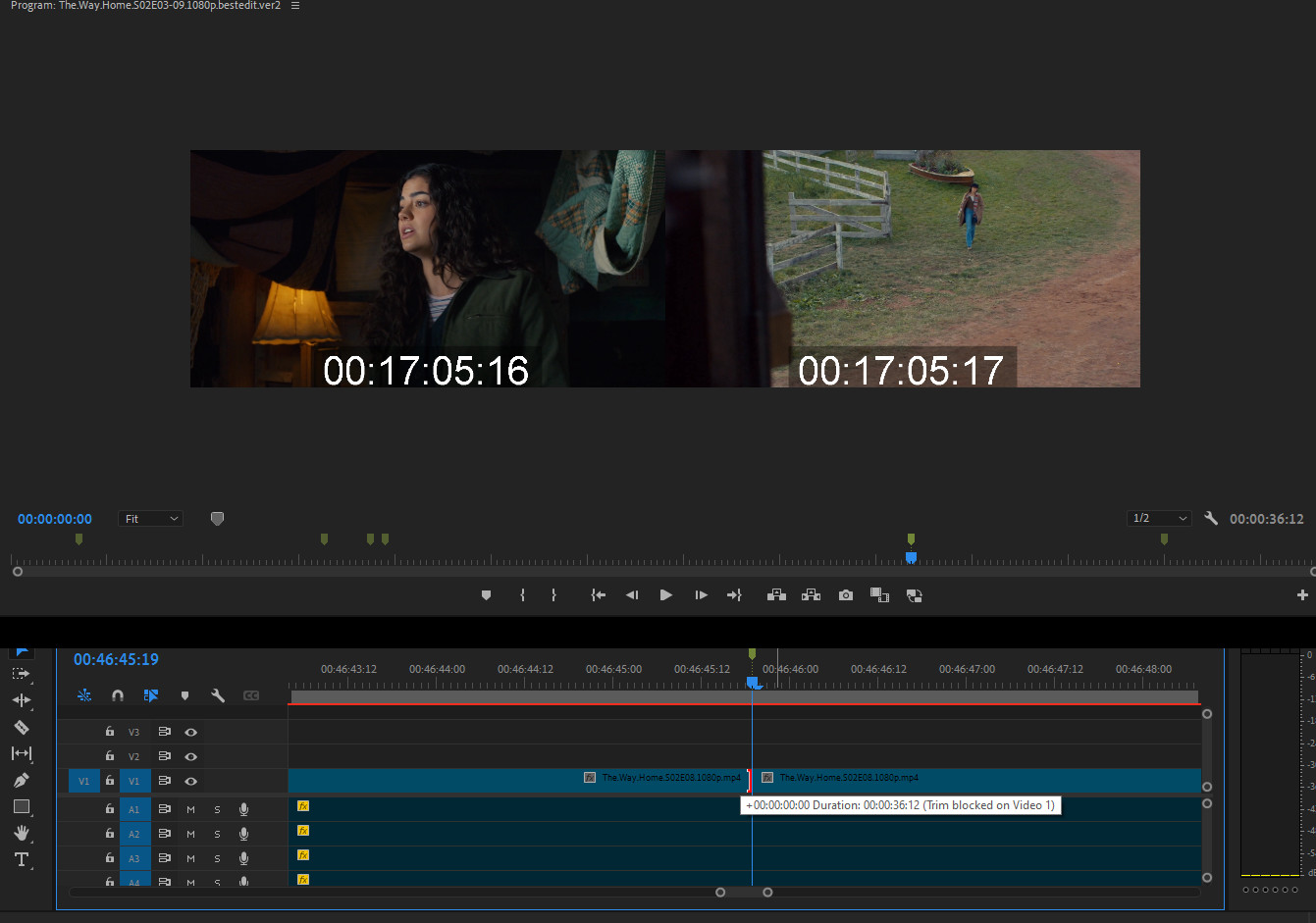Toggle track targeting for V1
This screenshot has width=1316, height=923.
(x=134, y=782)
